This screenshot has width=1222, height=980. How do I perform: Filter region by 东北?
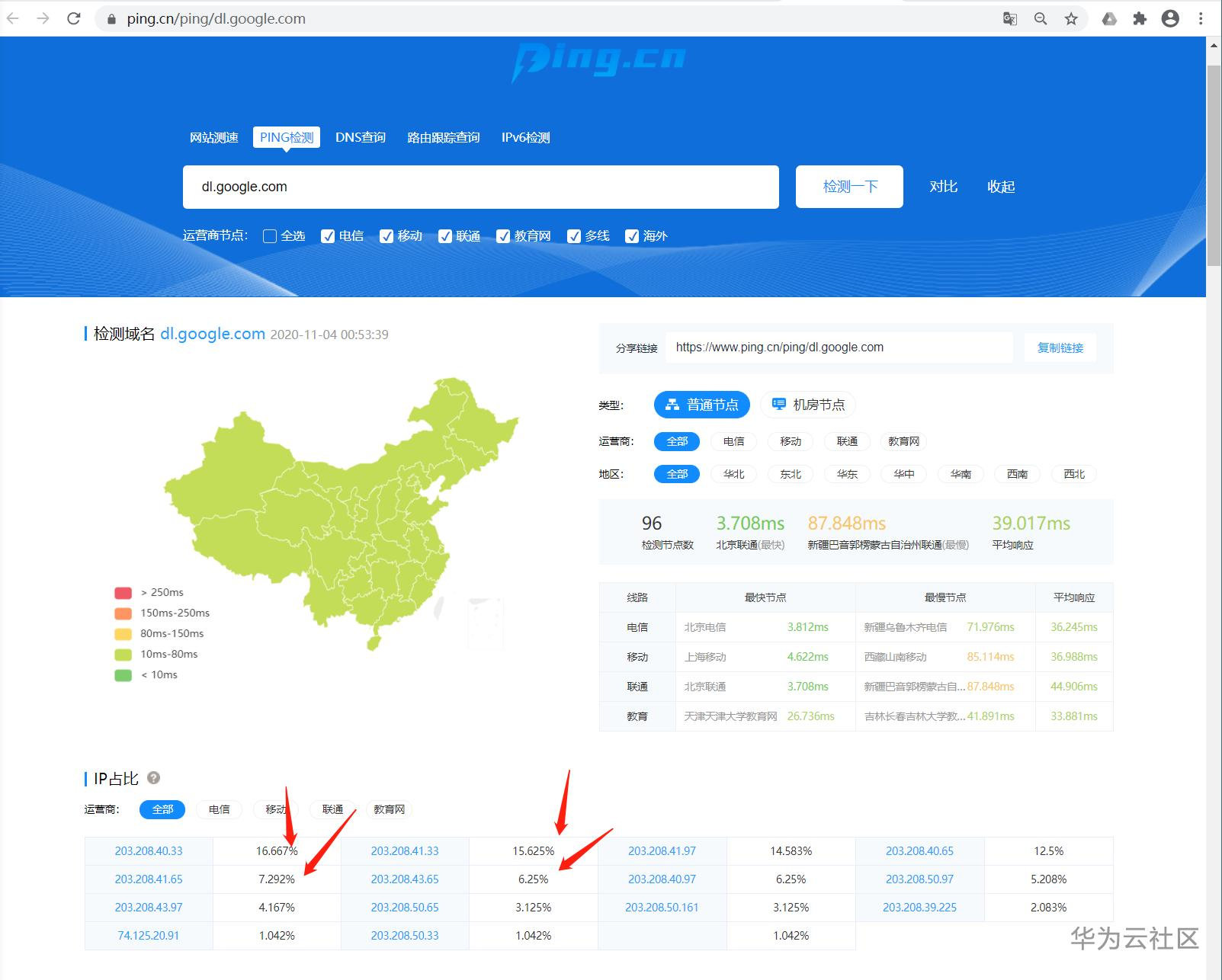tap(791, 474)
